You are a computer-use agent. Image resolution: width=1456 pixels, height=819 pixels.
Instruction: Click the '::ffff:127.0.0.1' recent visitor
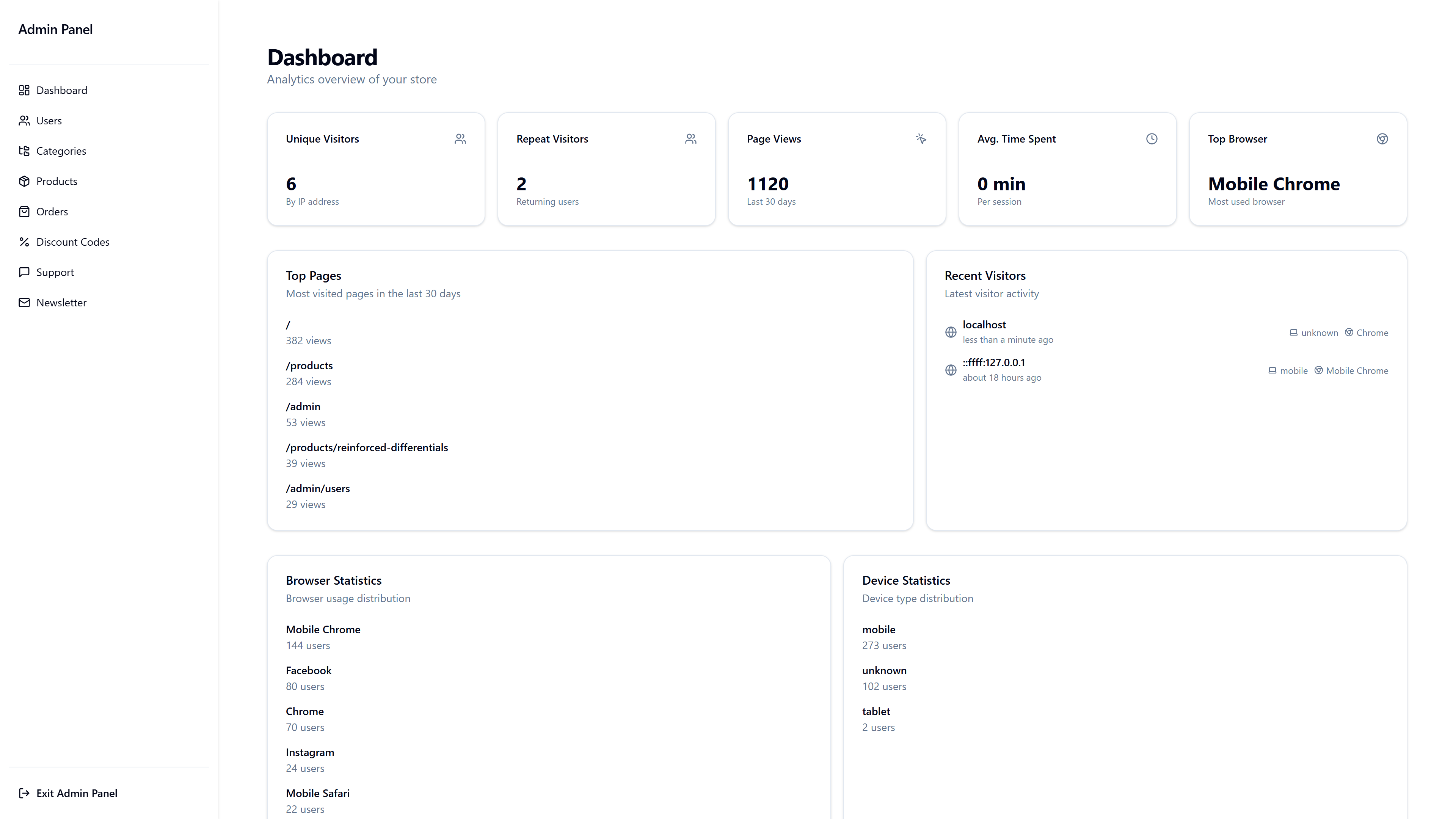point(994,362)
